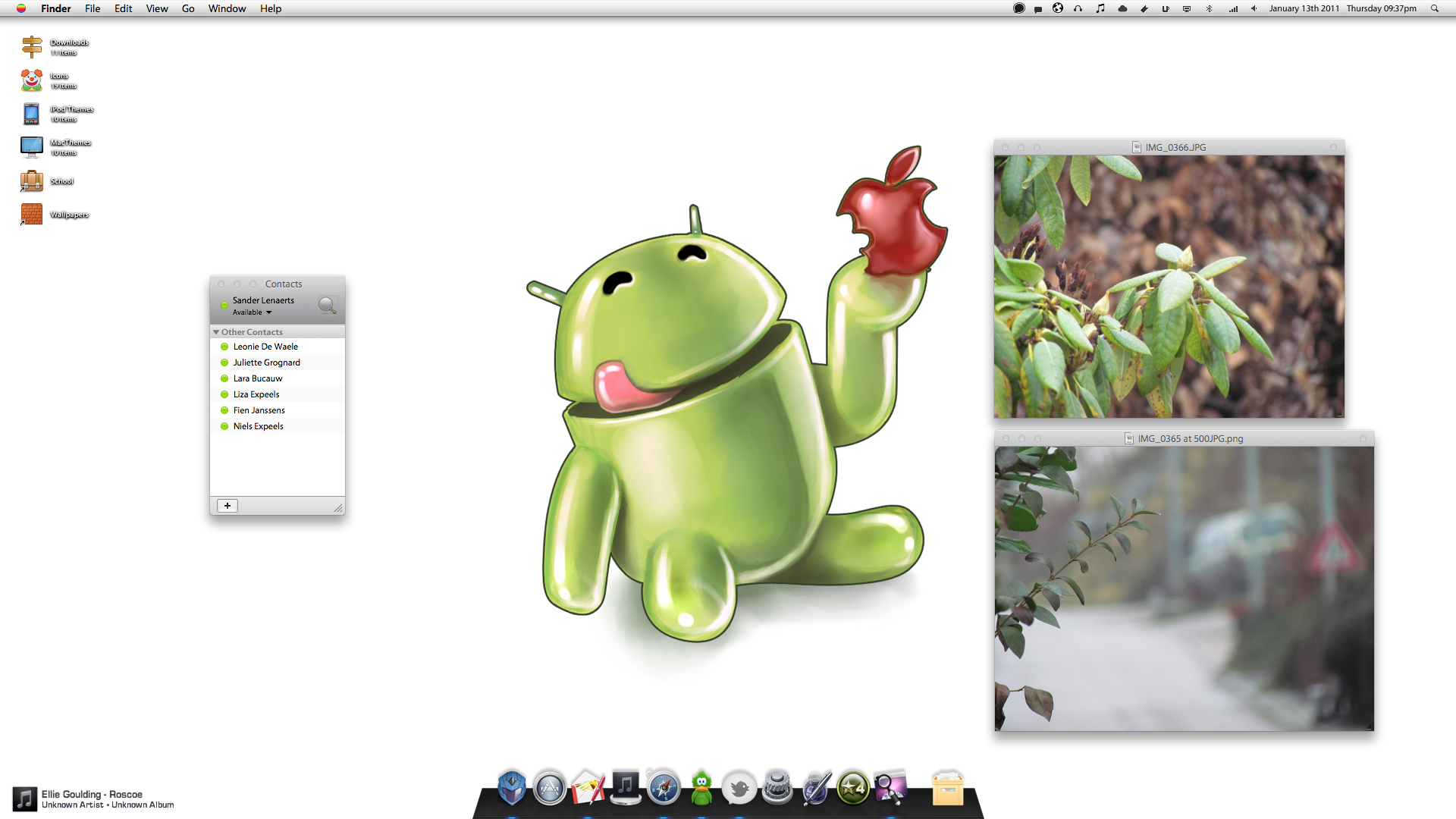Open the Downloads desktop folder
1456x819 pixels.
coord(32,47)
